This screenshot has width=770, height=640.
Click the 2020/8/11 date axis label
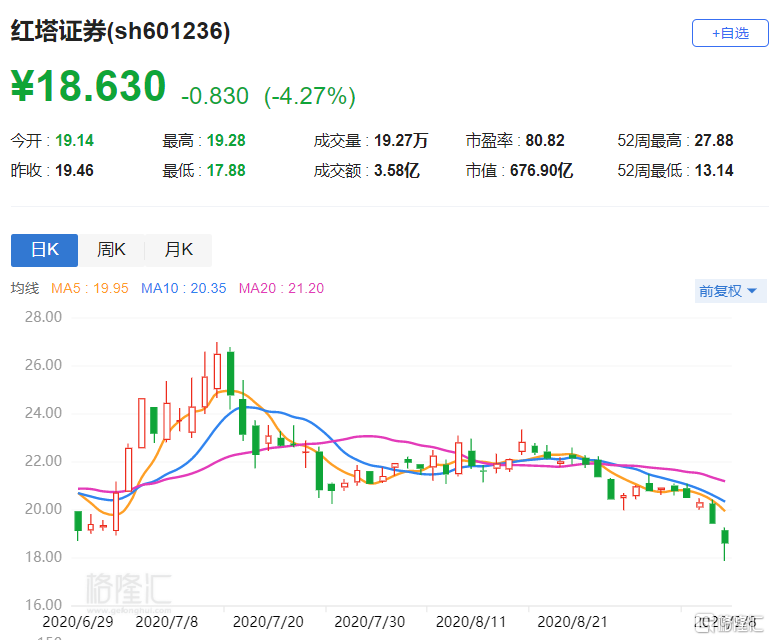(x=469, y=622)
